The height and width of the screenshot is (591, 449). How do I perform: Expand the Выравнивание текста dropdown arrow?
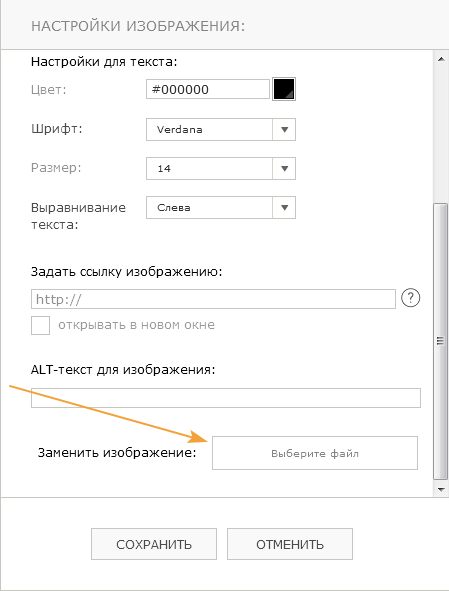[x=284, y=207]
